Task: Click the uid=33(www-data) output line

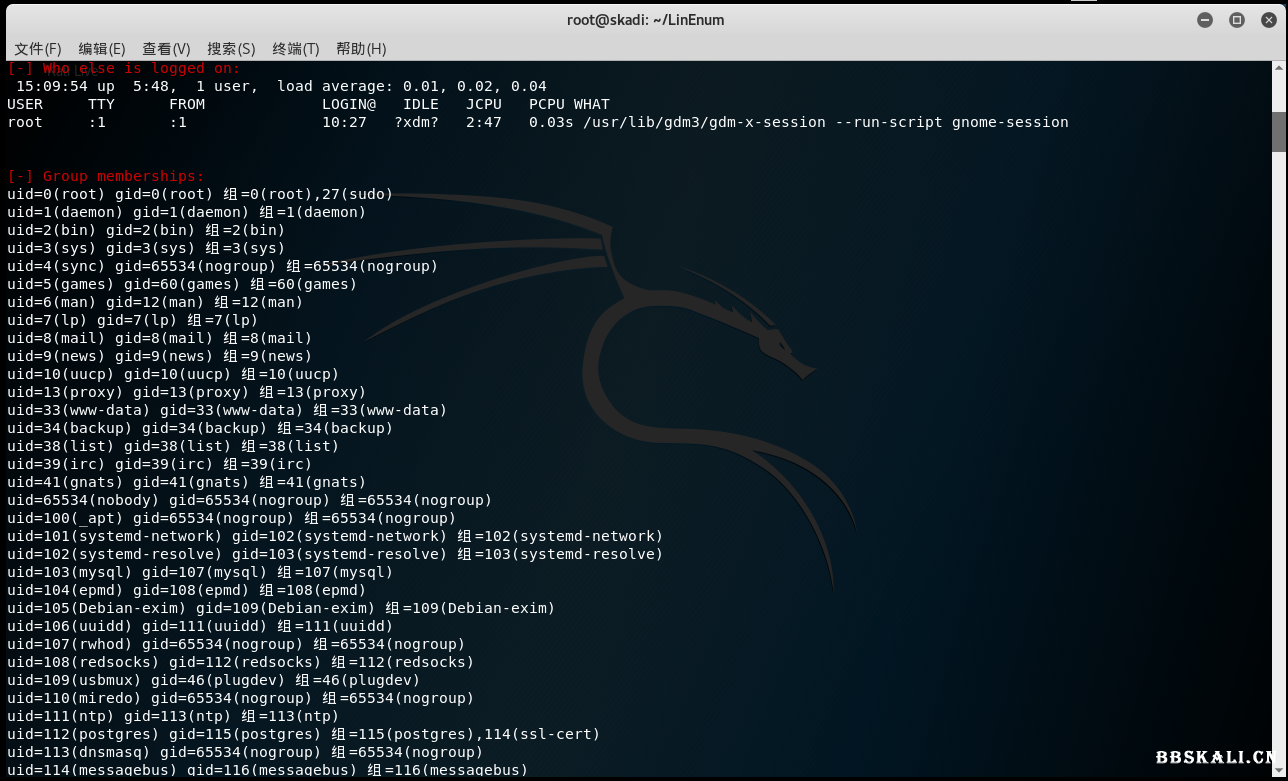Action: 227,410
